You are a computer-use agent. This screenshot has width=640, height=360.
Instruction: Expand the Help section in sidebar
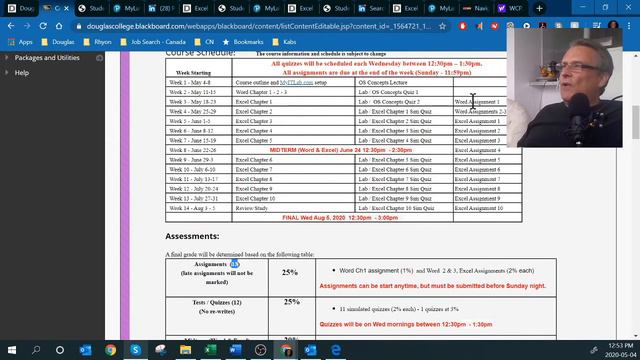click(22, 73)
